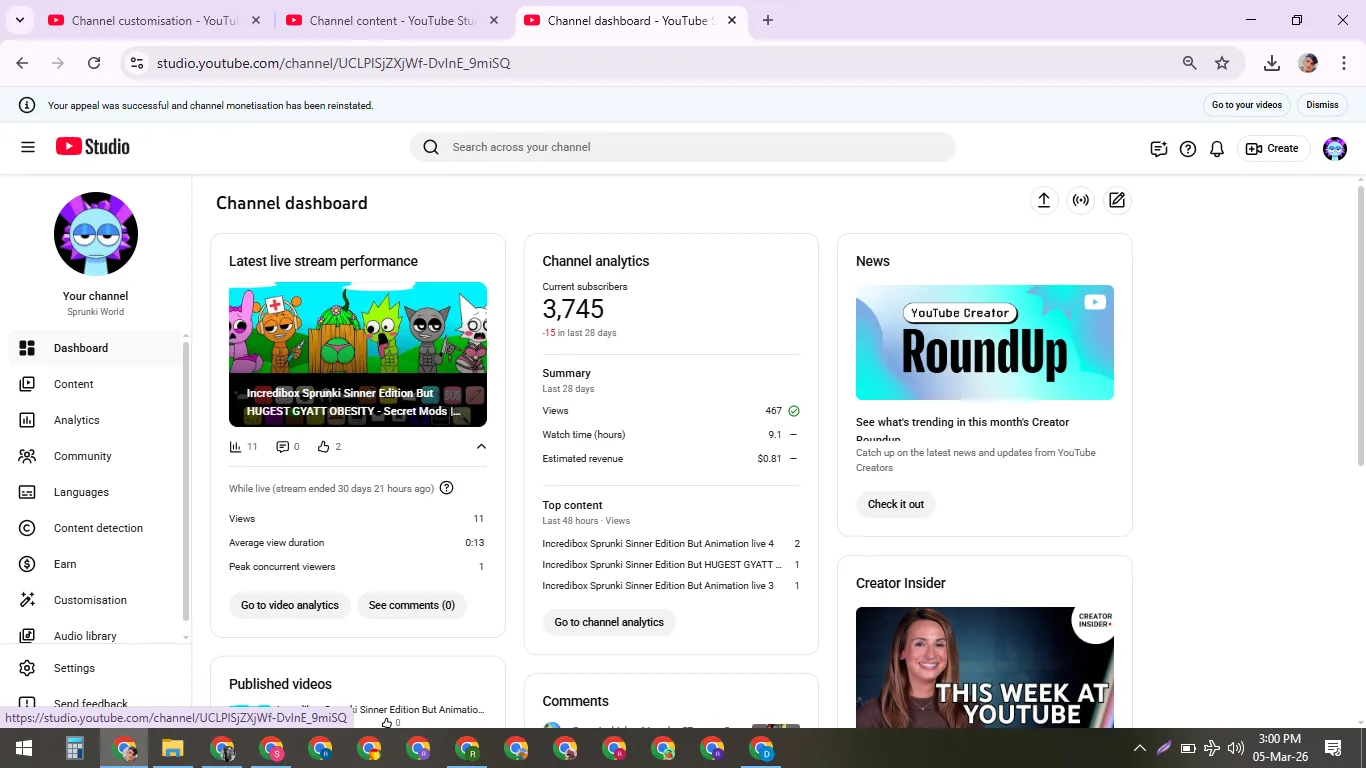Open the Windows Start menu
Image resolution: width=1366 pixels, height=768 pixels.
[x=24, y=748]
